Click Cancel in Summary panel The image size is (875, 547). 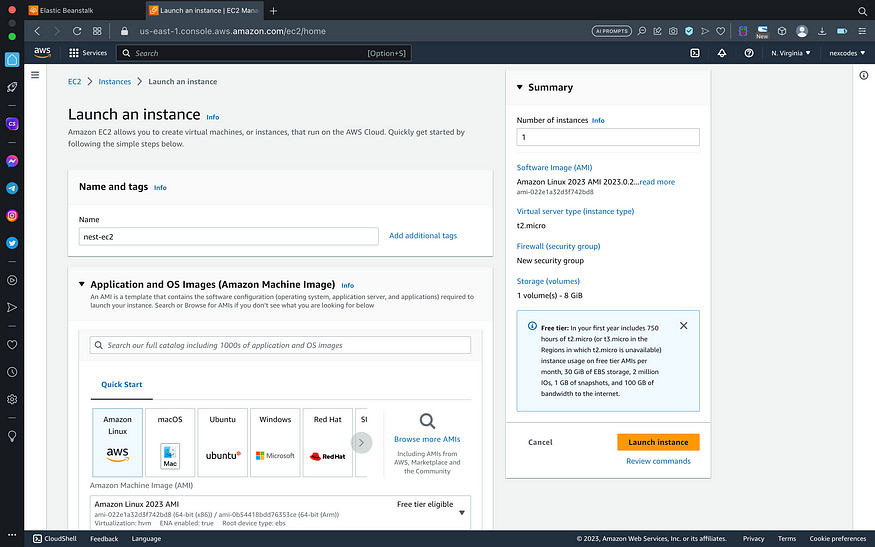[540, 442]
